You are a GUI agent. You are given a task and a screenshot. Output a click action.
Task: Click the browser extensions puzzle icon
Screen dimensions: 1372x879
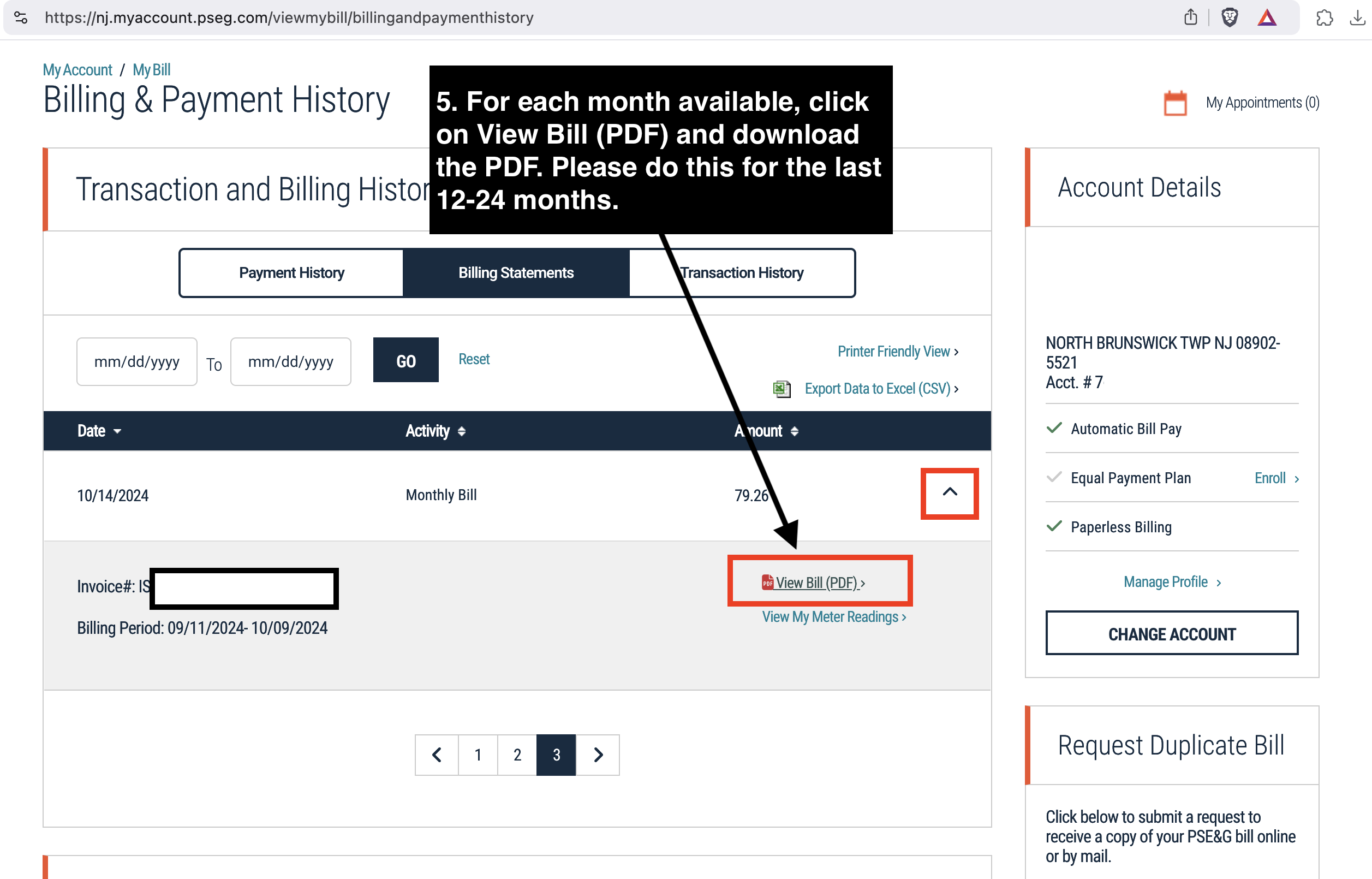[1324, 17]
